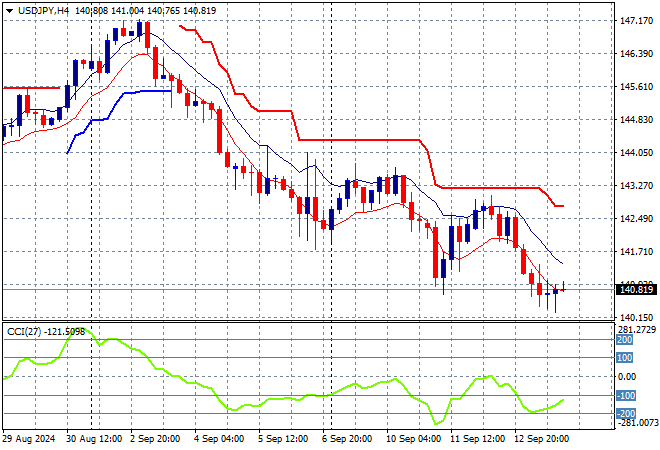Click the CCI level 200 marker

pos(624,340)
